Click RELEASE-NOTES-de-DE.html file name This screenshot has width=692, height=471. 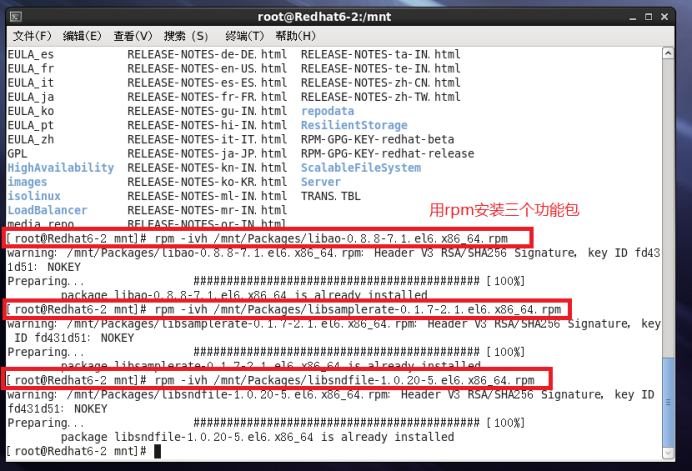click(x=207, y=54)
